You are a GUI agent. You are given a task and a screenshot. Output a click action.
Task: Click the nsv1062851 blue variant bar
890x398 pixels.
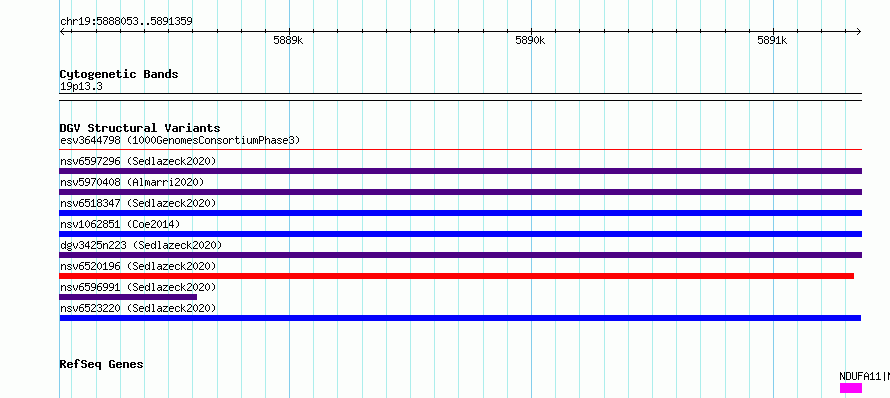460,234
